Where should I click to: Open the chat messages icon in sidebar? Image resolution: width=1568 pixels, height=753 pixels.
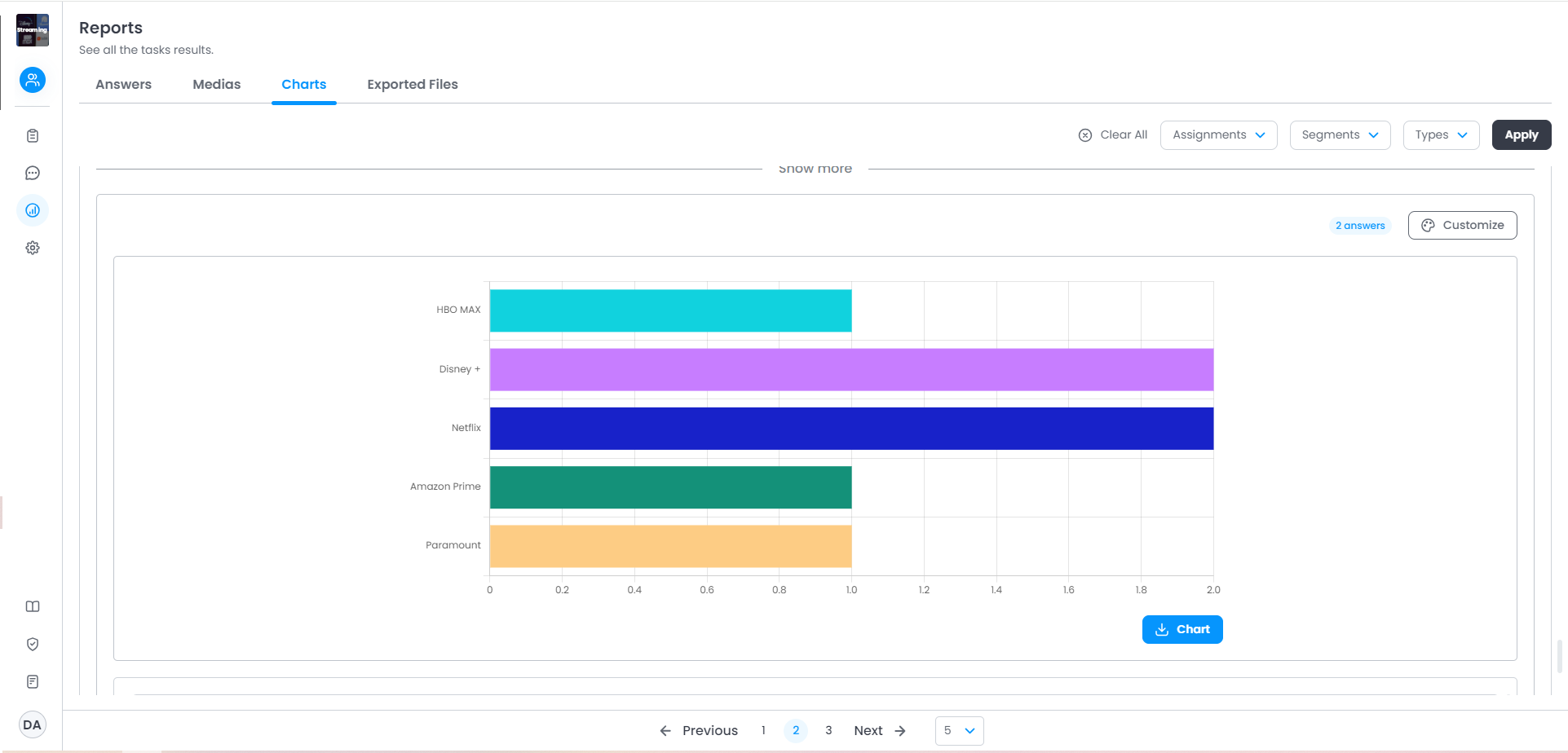[x=33, y=173]
